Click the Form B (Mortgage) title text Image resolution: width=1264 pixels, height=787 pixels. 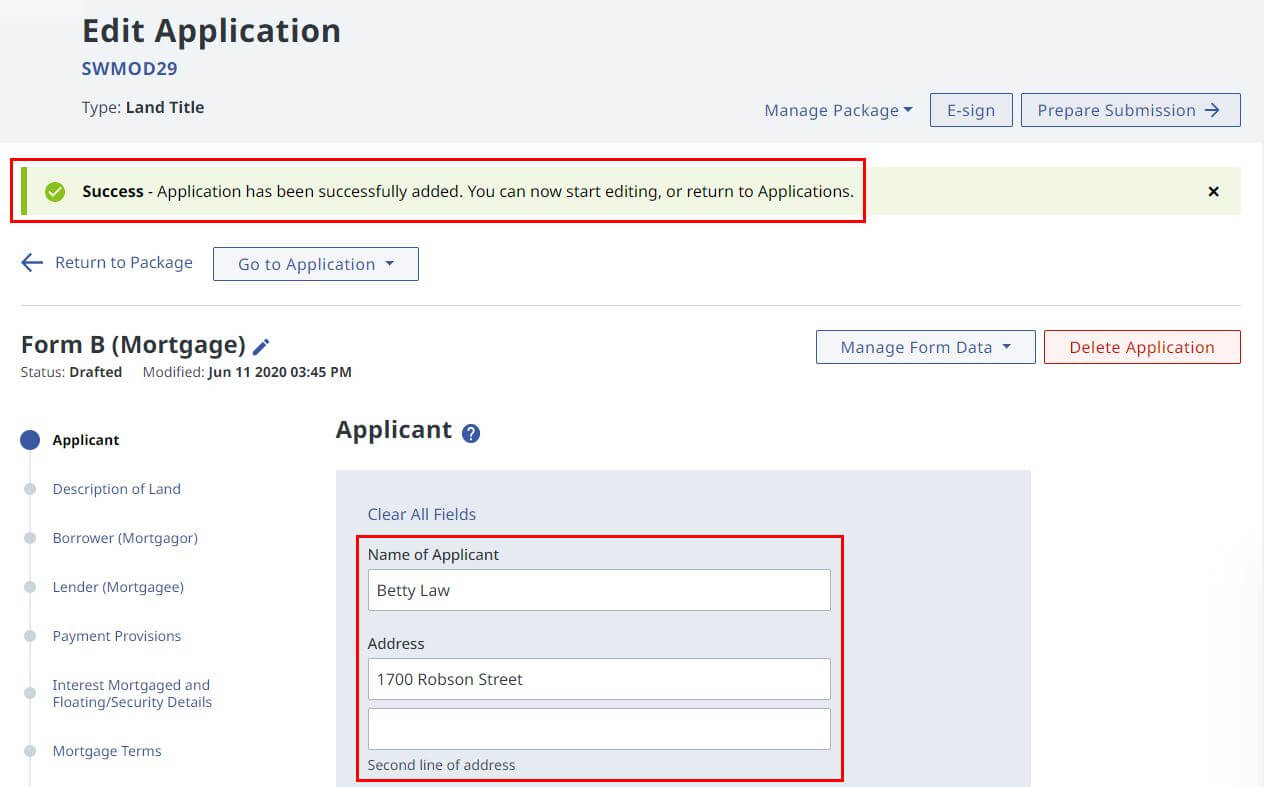(133, 345)
